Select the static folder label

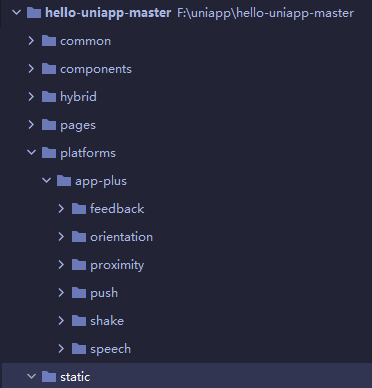pyautogui.click(x=75, y=377)
